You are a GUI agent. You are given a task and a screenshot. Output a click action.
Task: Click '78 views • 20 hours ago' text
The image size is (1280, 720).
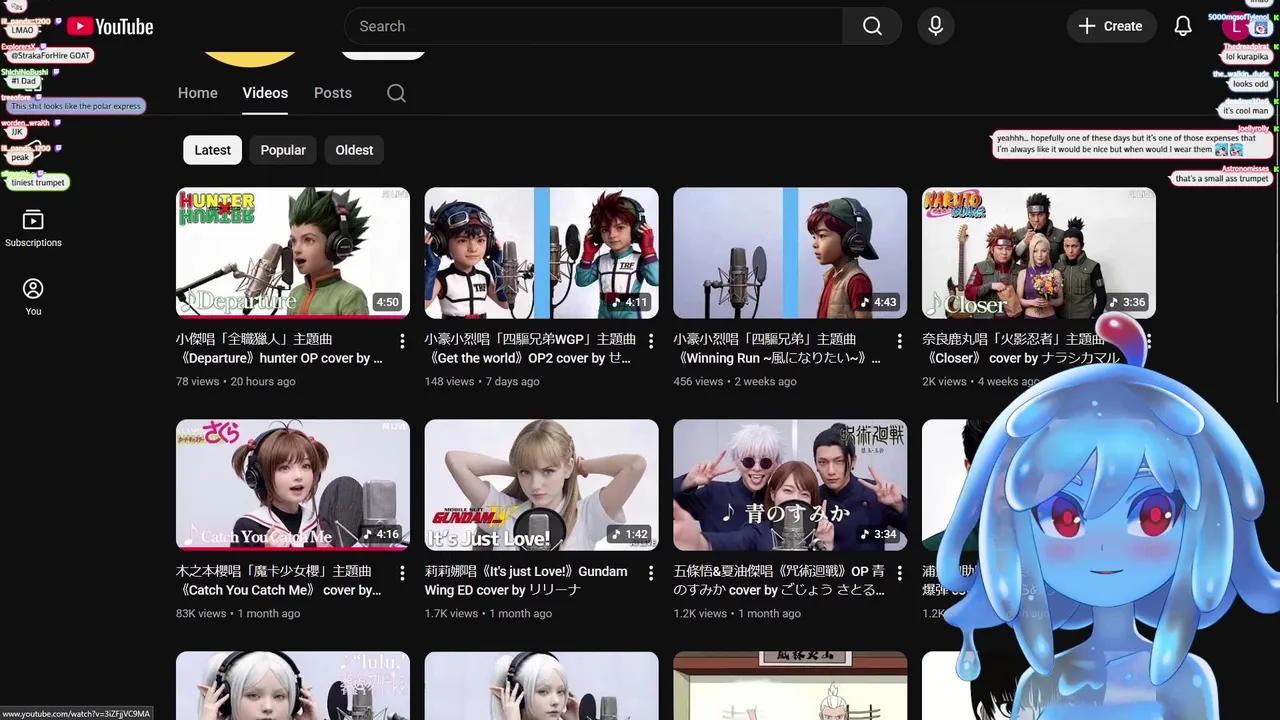click(x=236, y=381)
